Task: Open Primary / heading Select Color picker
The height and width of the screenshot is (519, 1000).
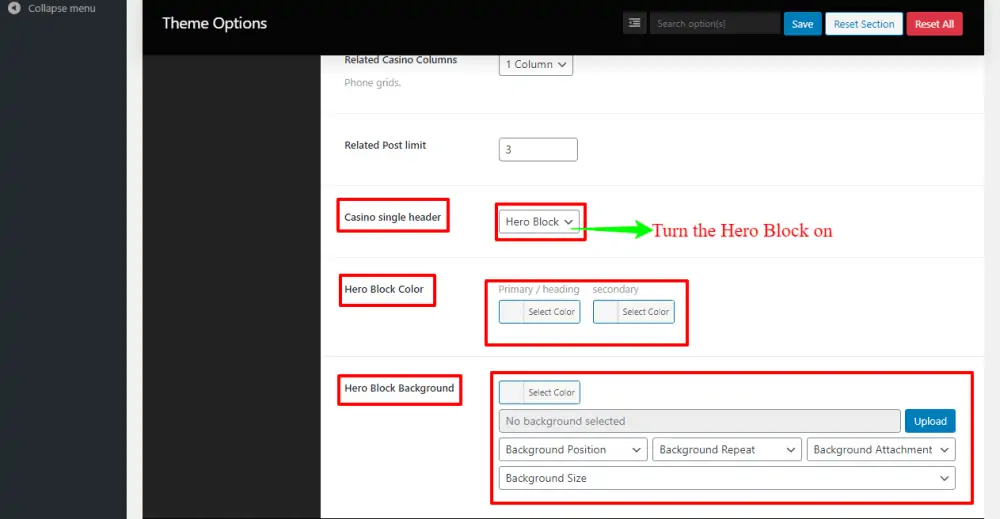Action: (x=539, y=312)
